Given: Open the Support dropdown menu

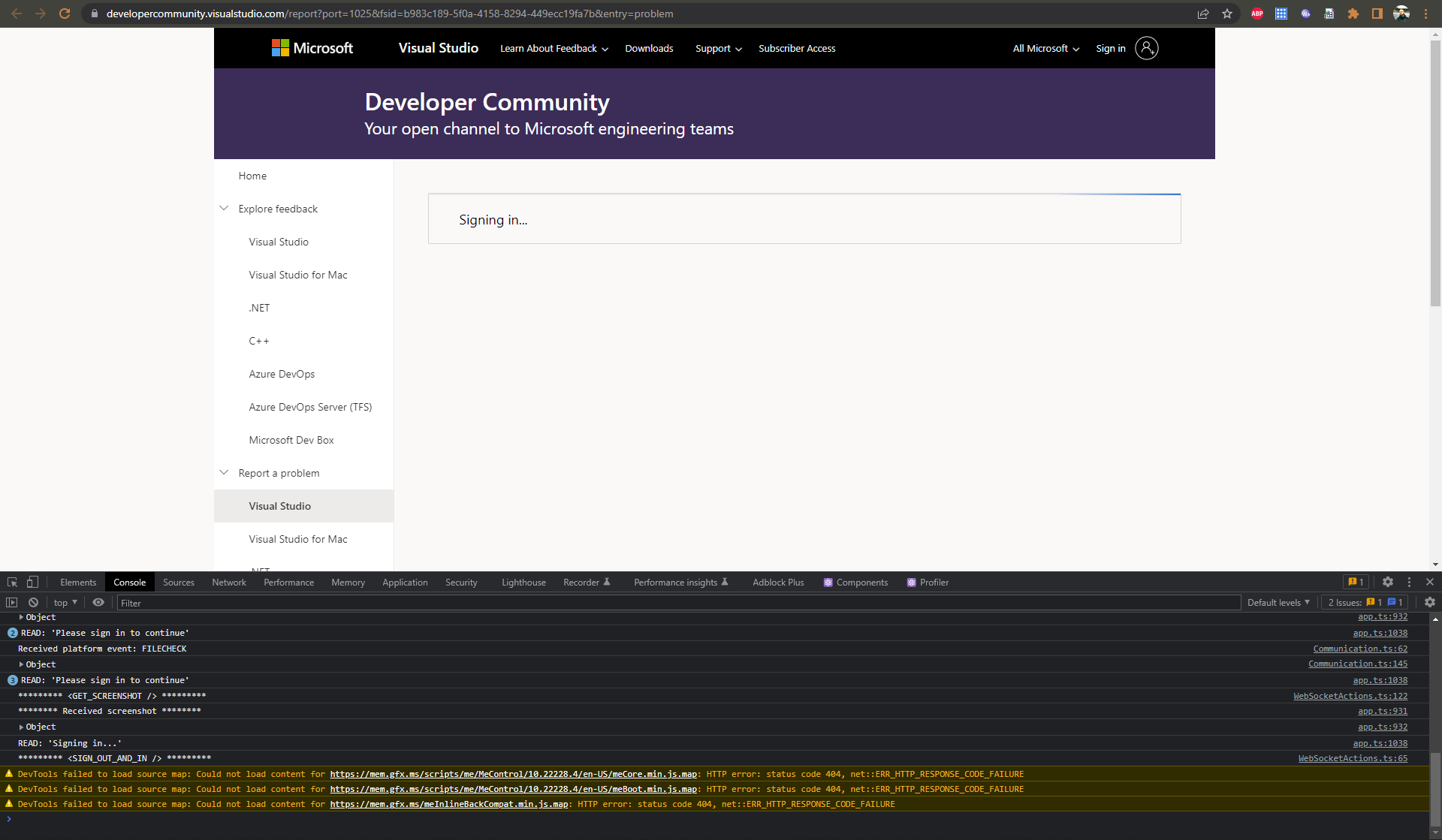Looking at the screenshot, I should pyautogui.click(x=719, y=48).
